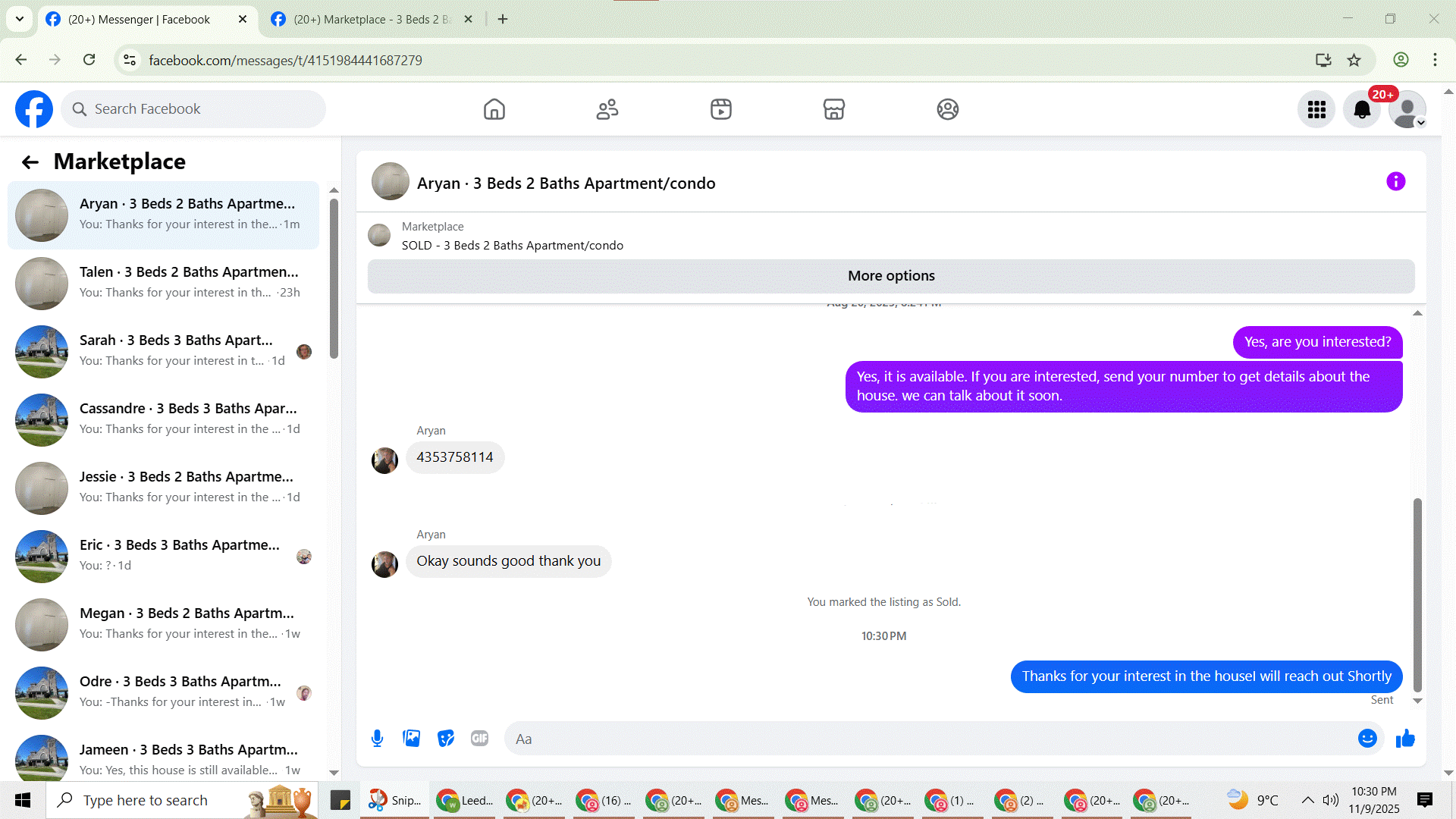Image resolution: width=1456 pixels, height=819 pixels.
Task: Open the Cassandre conversation
Action: 163,419
